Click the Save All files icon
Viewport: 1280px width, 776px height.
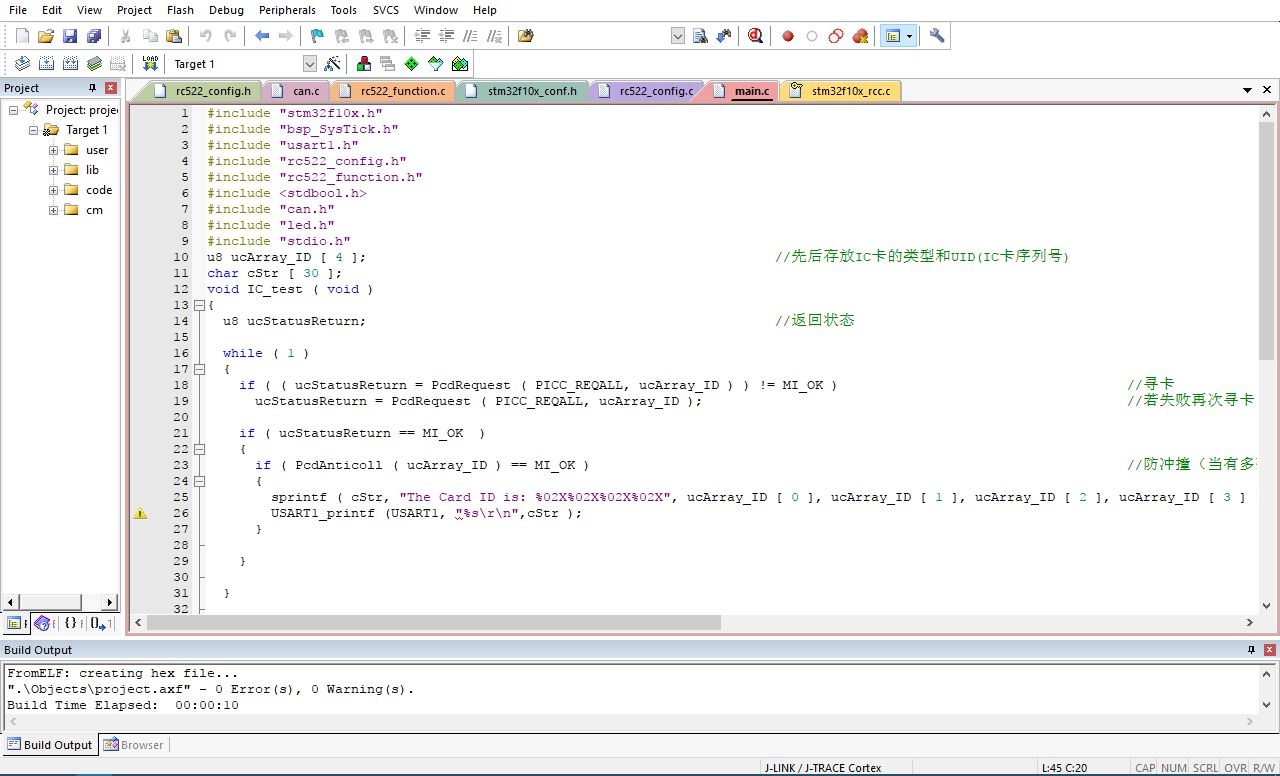[x=94, y=36]
